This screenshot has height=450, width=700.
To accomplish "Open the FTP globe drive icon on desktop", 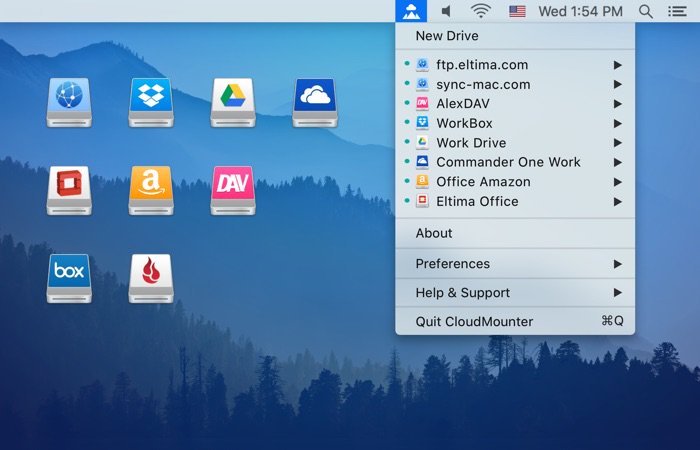I will pos(69,102).
